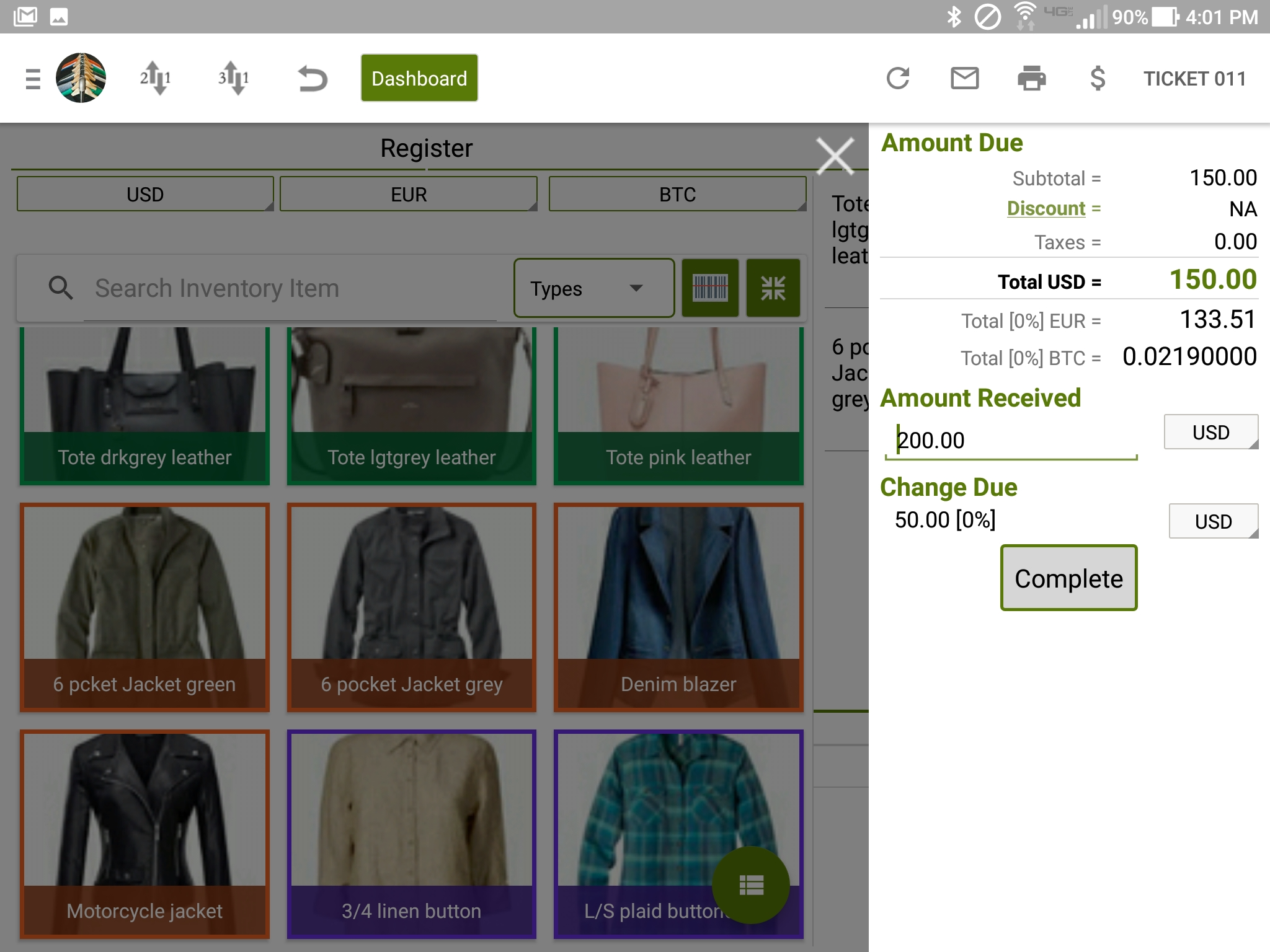Switch to the EUR currency tab
Viewport: 1270px width, 952px height.
pyautogui.click(x=409, y=195)
